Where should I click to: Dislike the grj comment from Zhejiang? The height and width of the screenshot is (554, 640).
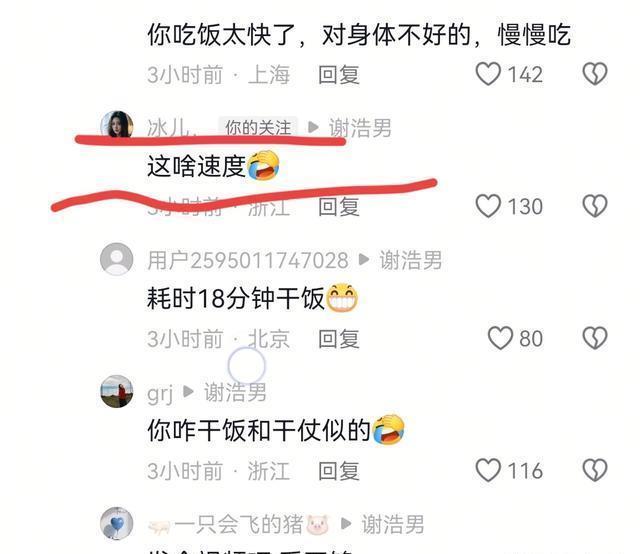coord(595,470)
